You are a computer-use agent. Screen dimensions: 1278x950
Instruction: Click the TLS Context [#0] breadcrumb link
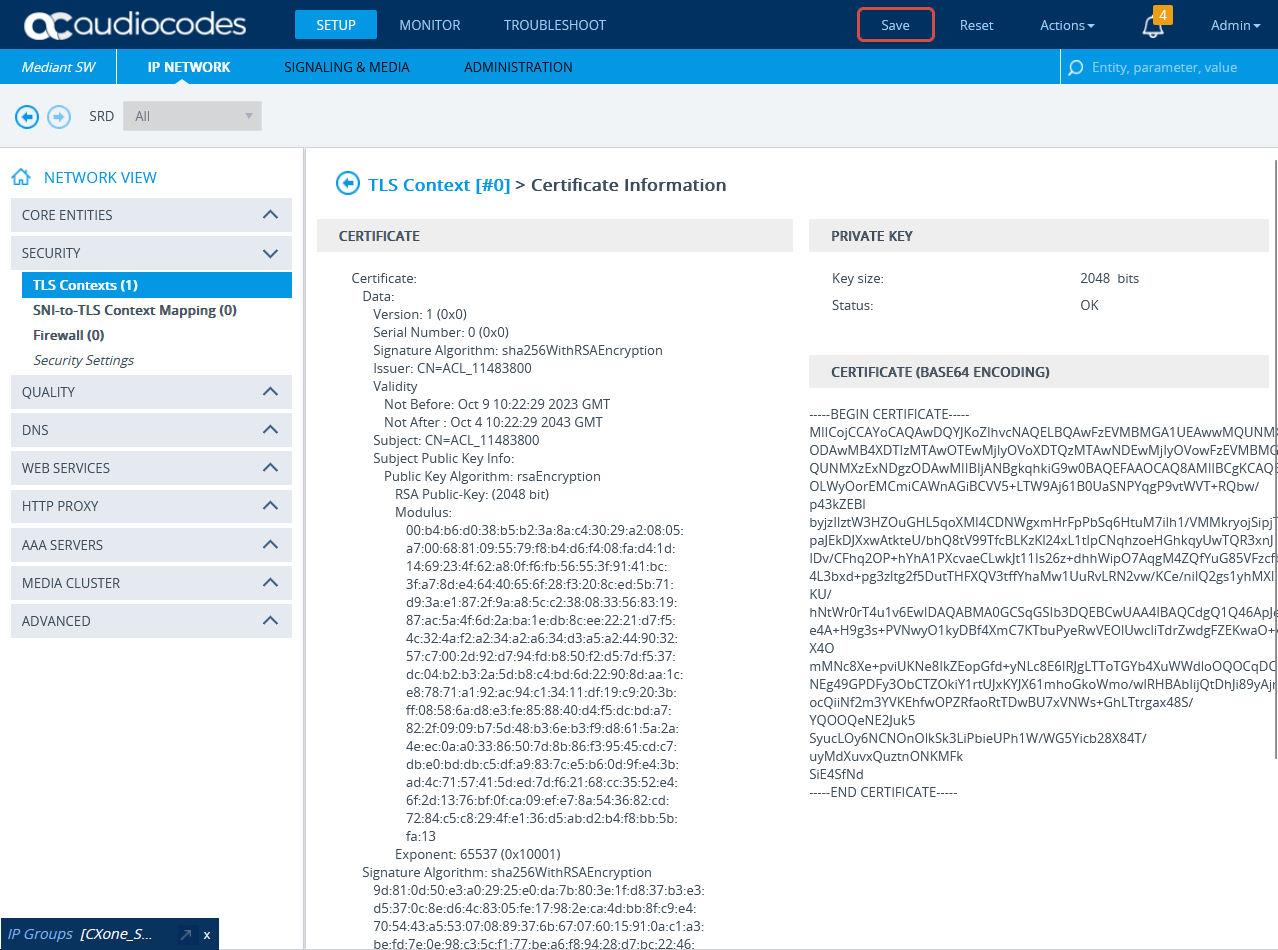pyautogui.click(x=439, y=184)
